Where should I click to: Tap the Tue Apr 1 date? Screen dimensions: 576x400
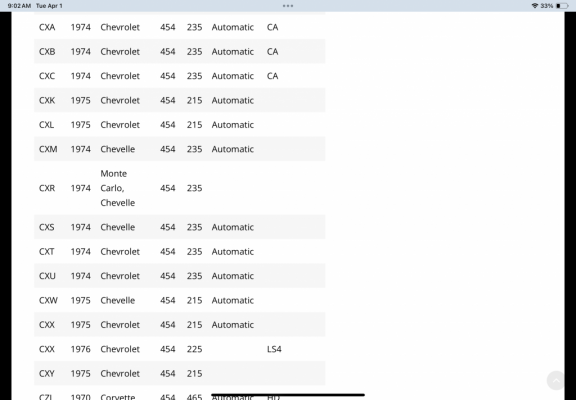[x=49, y=6]
